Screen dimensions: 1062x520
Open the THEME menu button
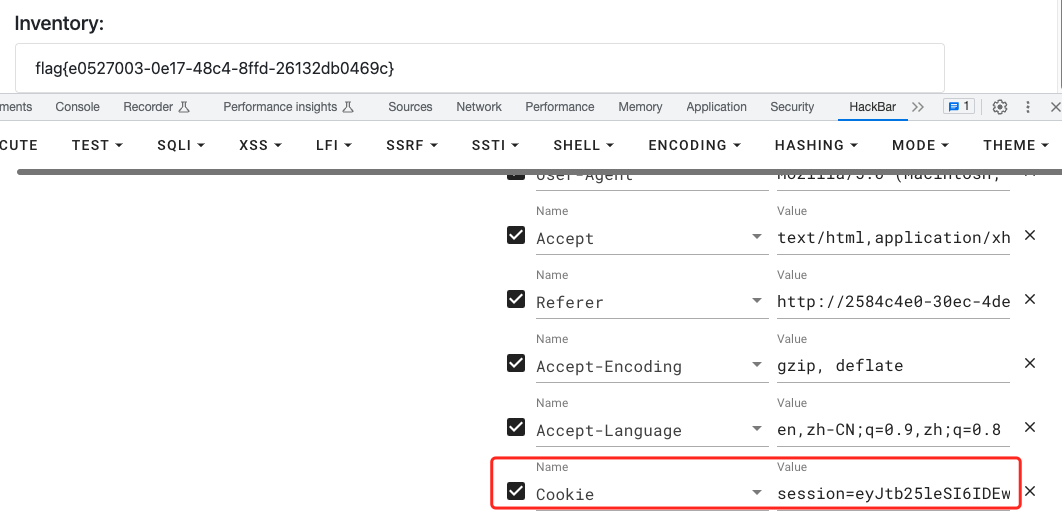pos(1016,145)
